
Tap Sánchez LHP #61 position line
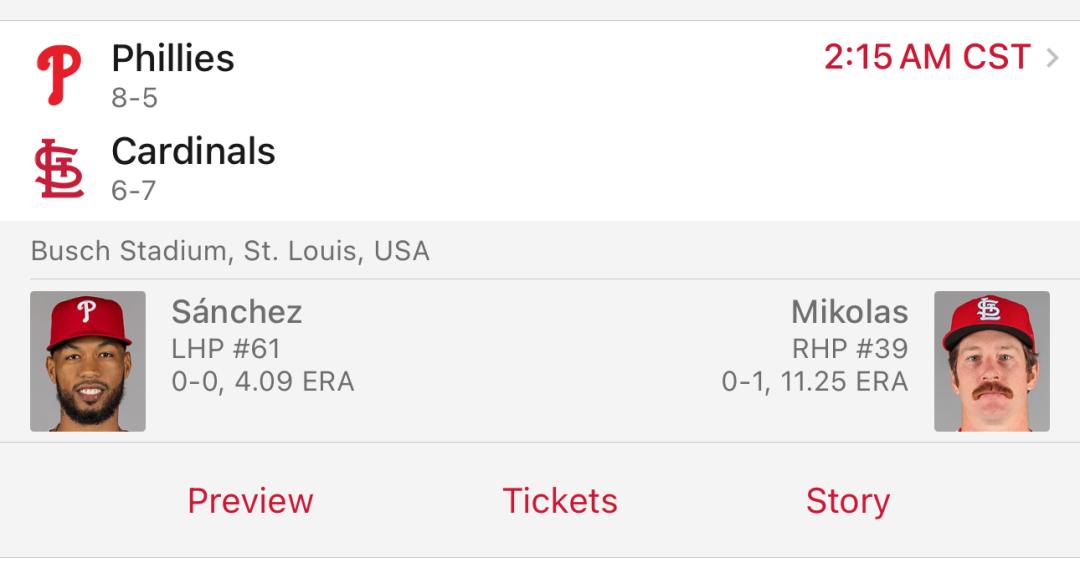pos(226,349)
